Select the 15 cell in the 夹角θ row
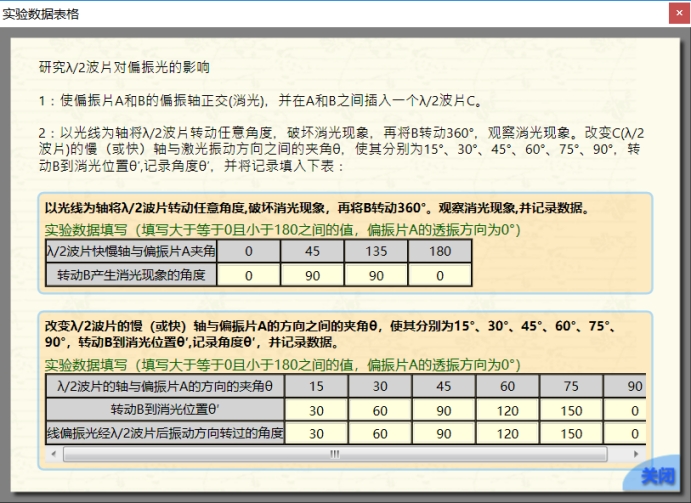The image size is (691, 503). (x=317, y=386)
